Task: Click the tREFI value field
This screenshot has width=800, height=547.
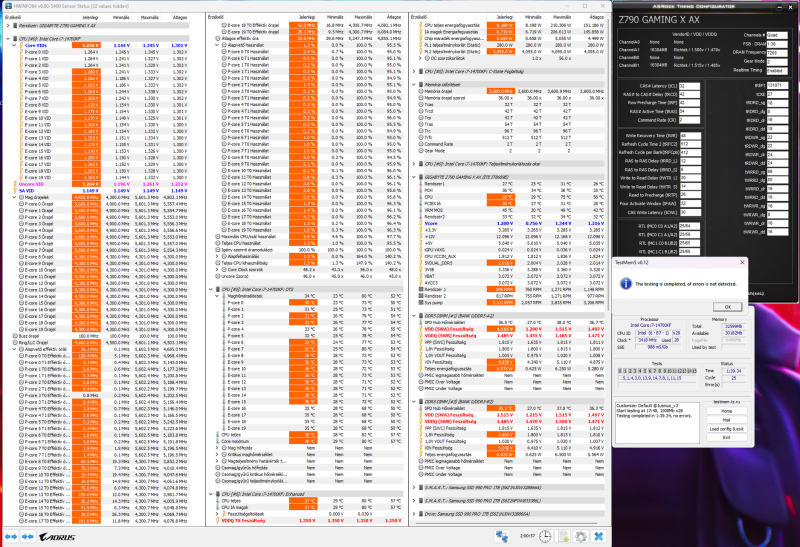Action: click(777, 86)
